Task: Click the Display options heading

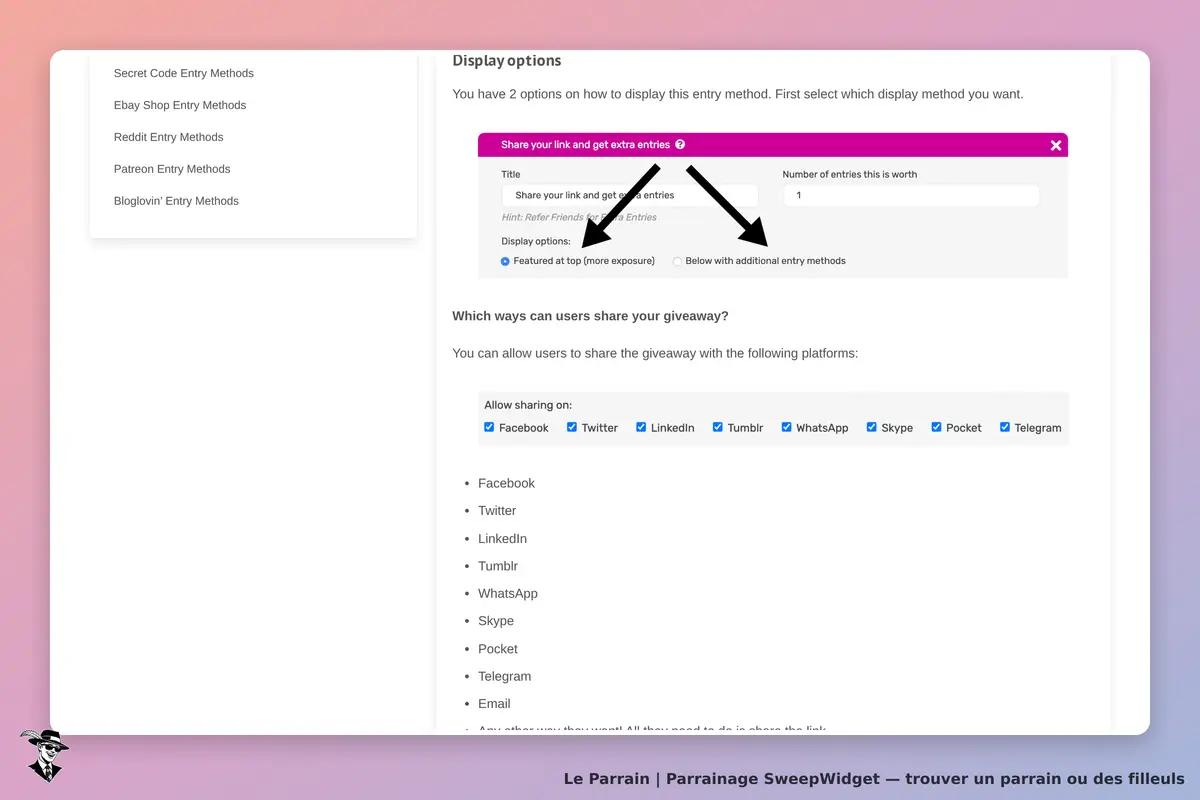Action: [507, 61]
